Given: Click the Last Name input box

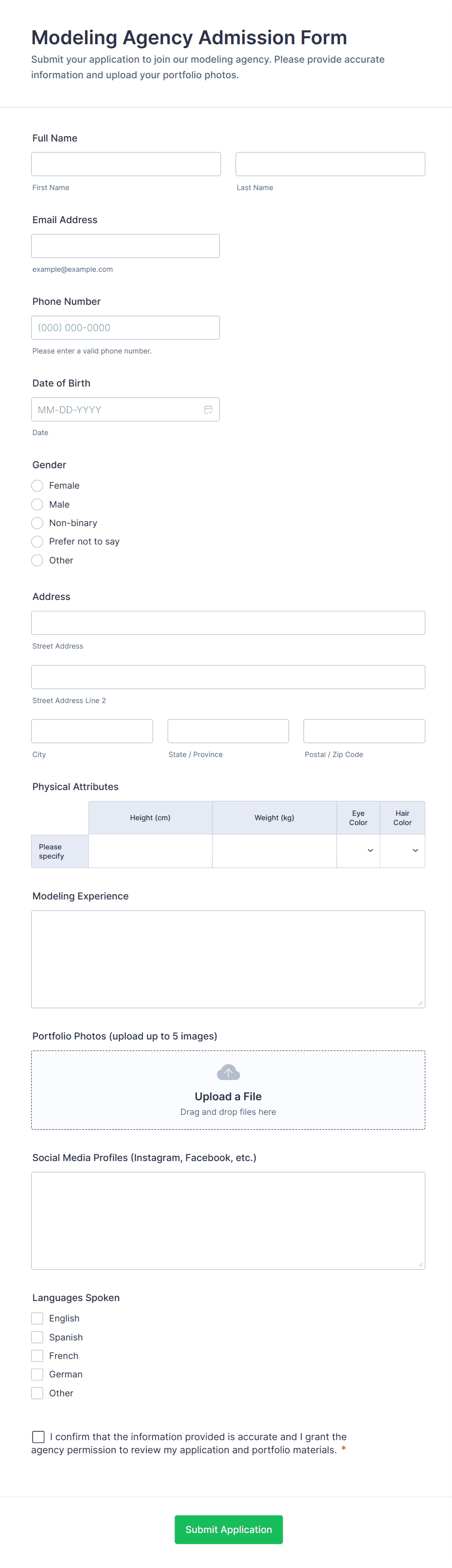Looking at the screenshot, I should coord(330,164).
